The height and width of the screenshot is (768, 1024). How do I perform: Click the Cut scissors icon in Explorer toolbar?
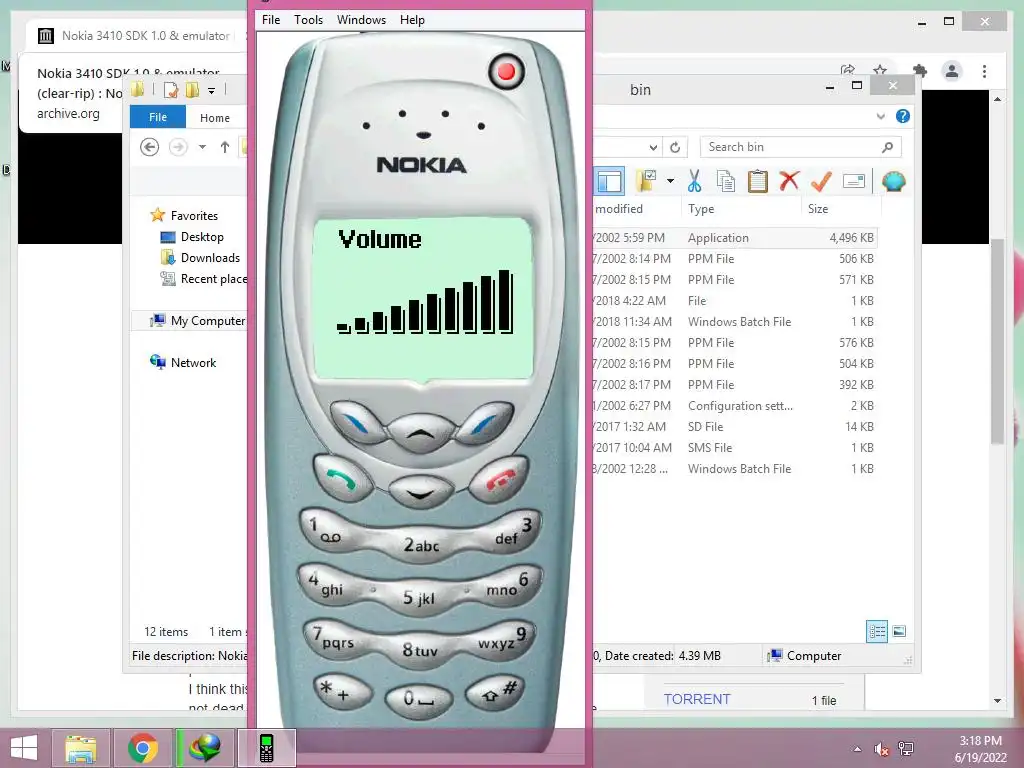point(694,181)
